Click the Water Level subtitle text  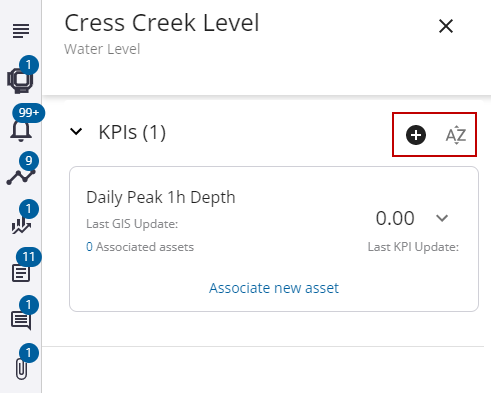[x=102, y=49]
